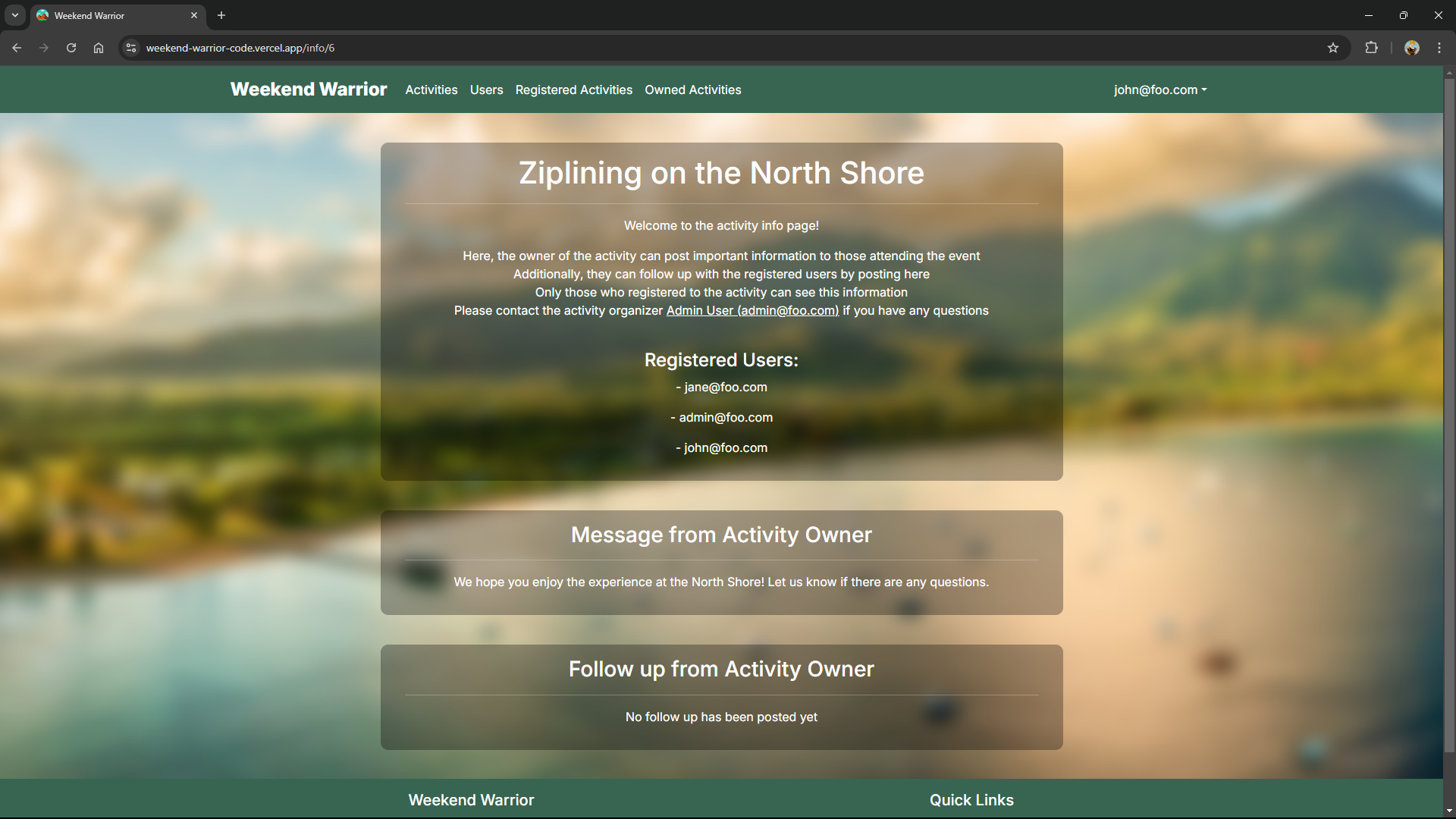Viewport: 1456px width, 819px height.
Task: Open the browser extensions puzzle icon
Action: point(1371,48)
